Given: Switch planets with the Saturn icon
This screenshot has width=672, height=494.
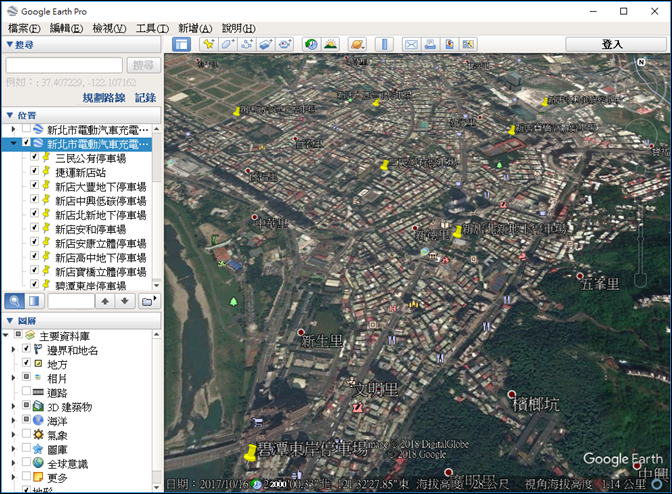Looking at the screenshot, I should [357, 44].
